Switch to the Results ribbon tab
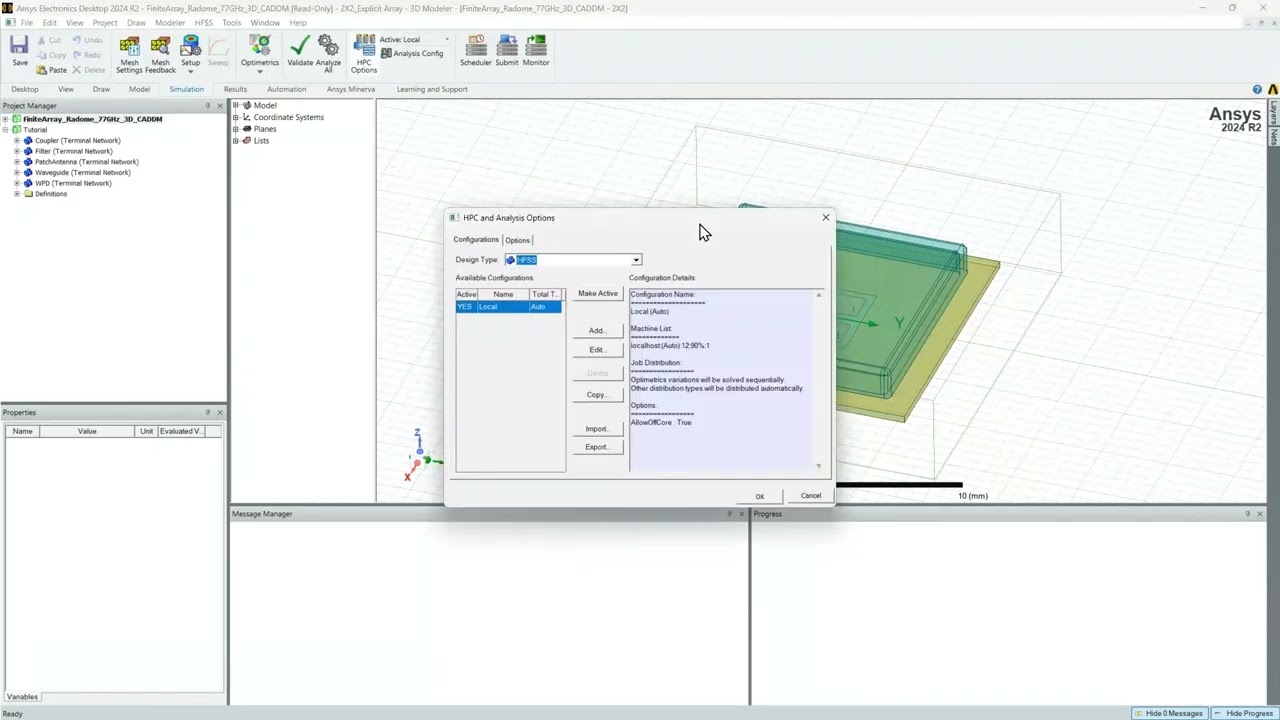The image size is (1280, 720). [x=235, y=89]
